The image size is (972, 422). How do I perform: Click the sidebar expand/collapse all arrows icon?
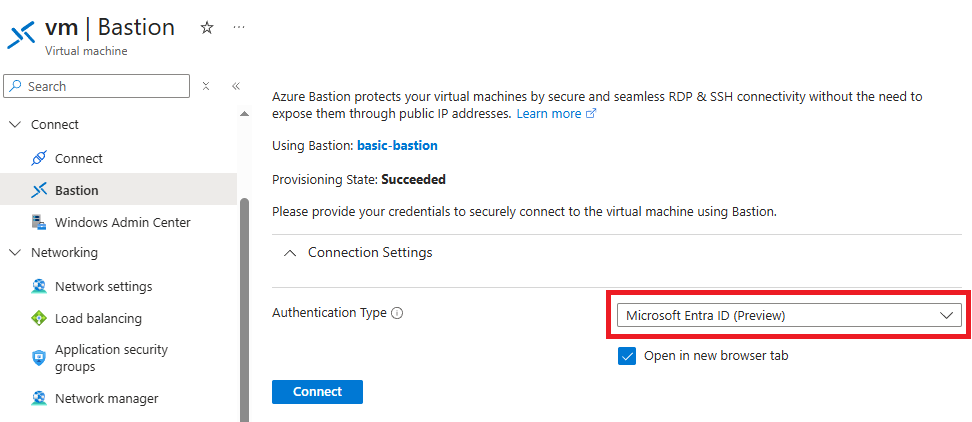point(206,86)
